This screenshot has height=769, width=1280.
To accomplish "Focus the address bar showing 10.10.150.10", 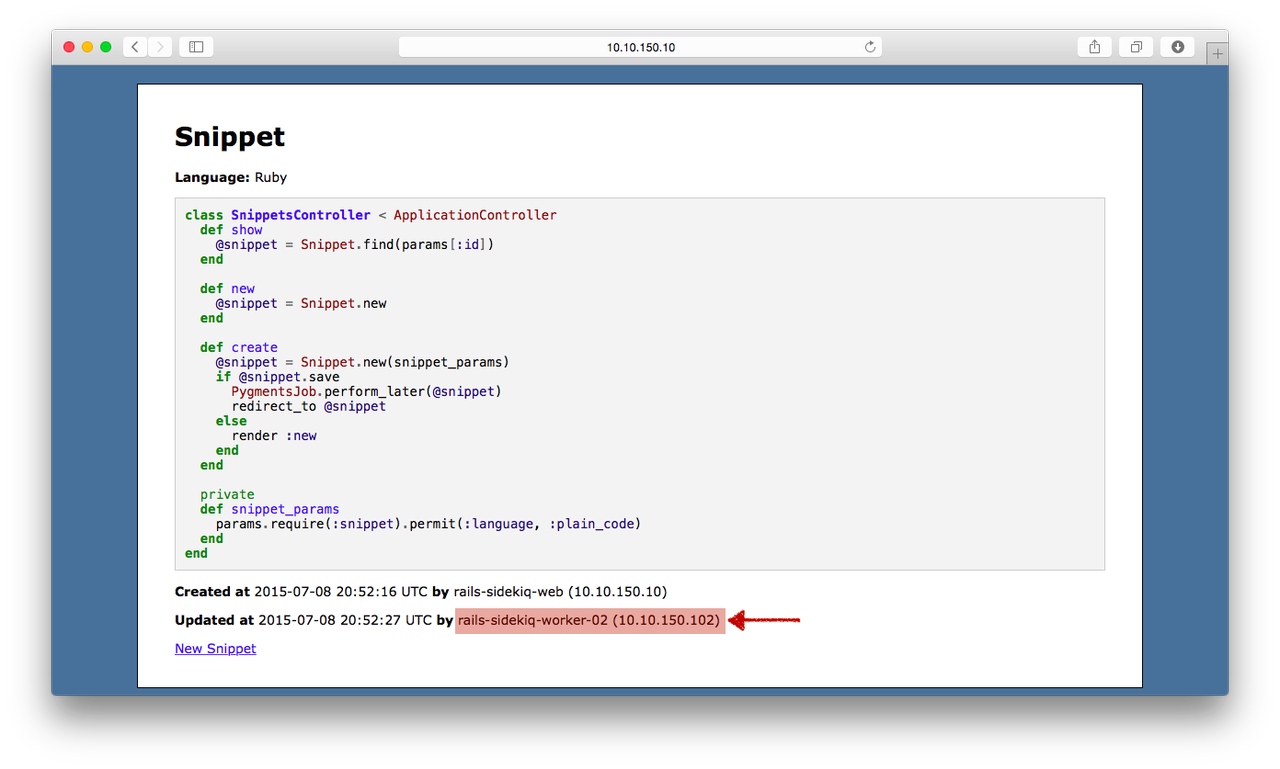I will pos(640,47).
